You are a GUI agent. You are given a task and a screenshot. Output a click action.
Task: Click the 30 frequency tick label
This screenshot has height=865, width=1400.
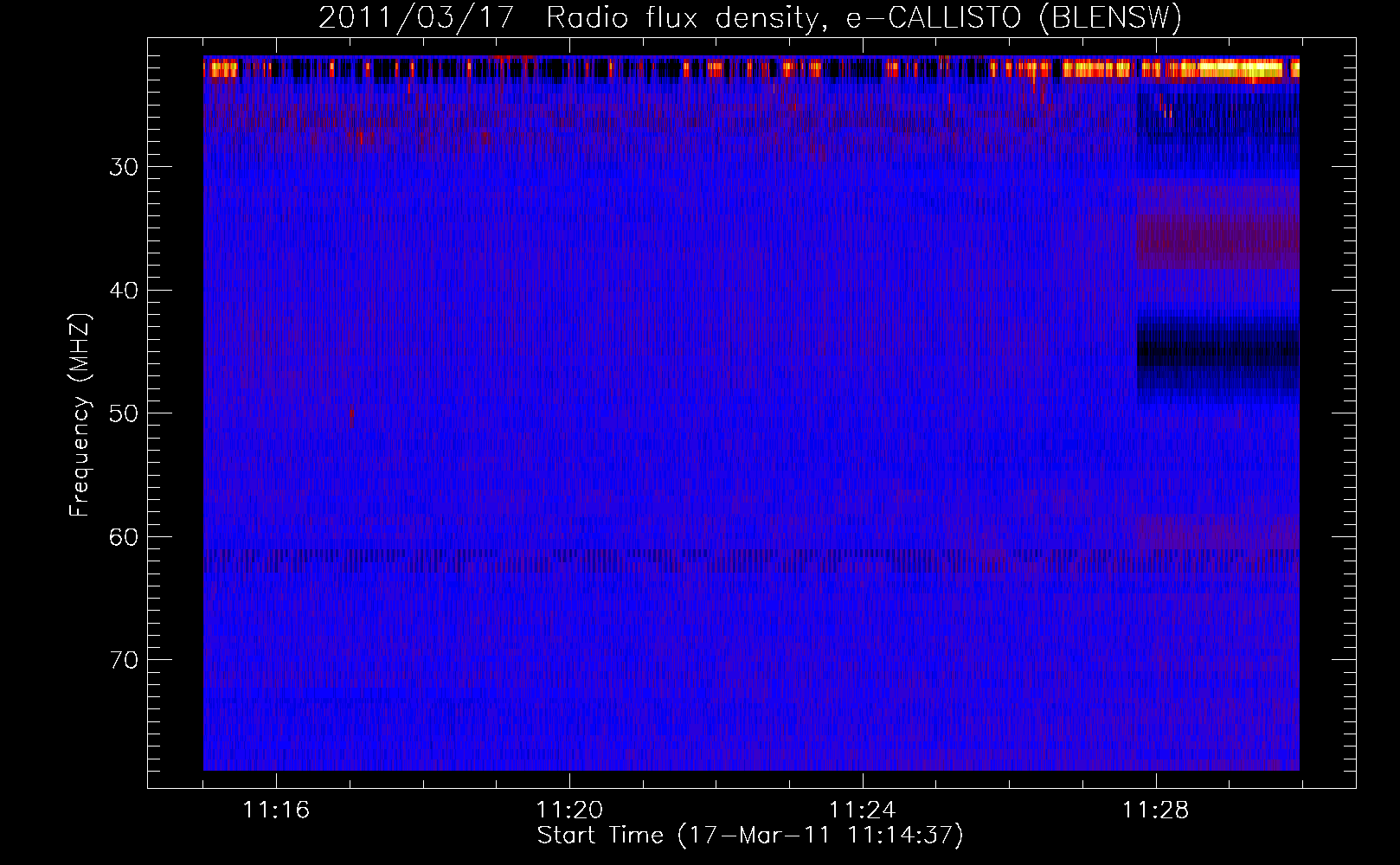[124, 167]
